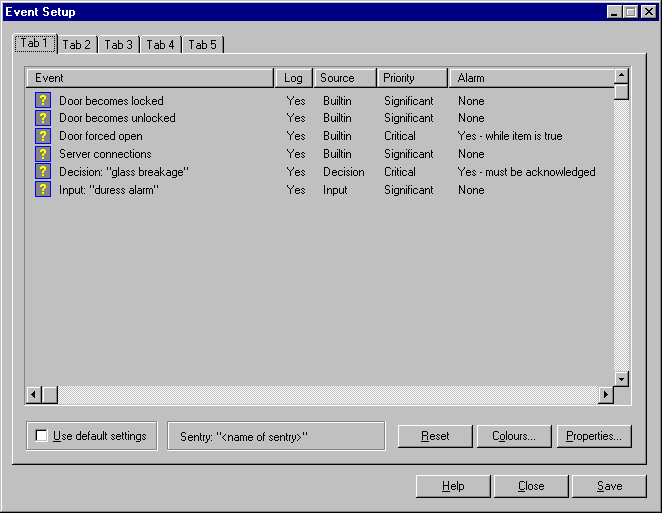662x513 pixels.
Task: Go to Tab 5
Action: click(x=203, y=45)
